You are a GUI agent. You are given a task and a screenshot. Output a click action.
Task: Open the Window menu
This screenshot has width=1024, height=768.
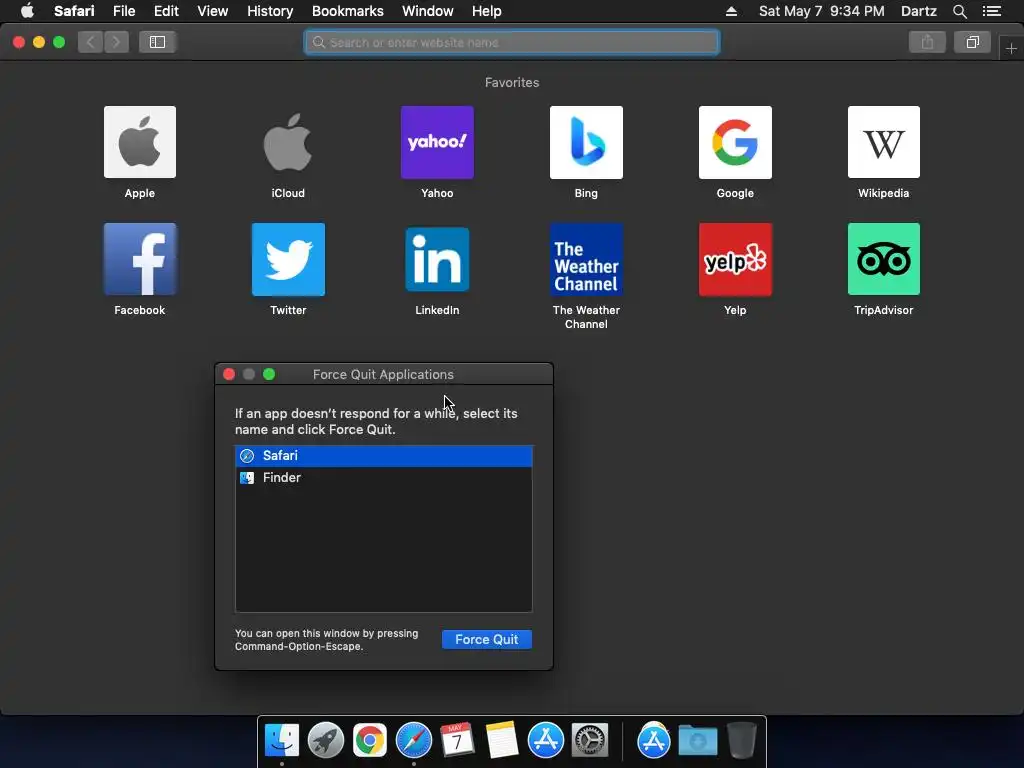pyautogui.click(x=428, y=11)
